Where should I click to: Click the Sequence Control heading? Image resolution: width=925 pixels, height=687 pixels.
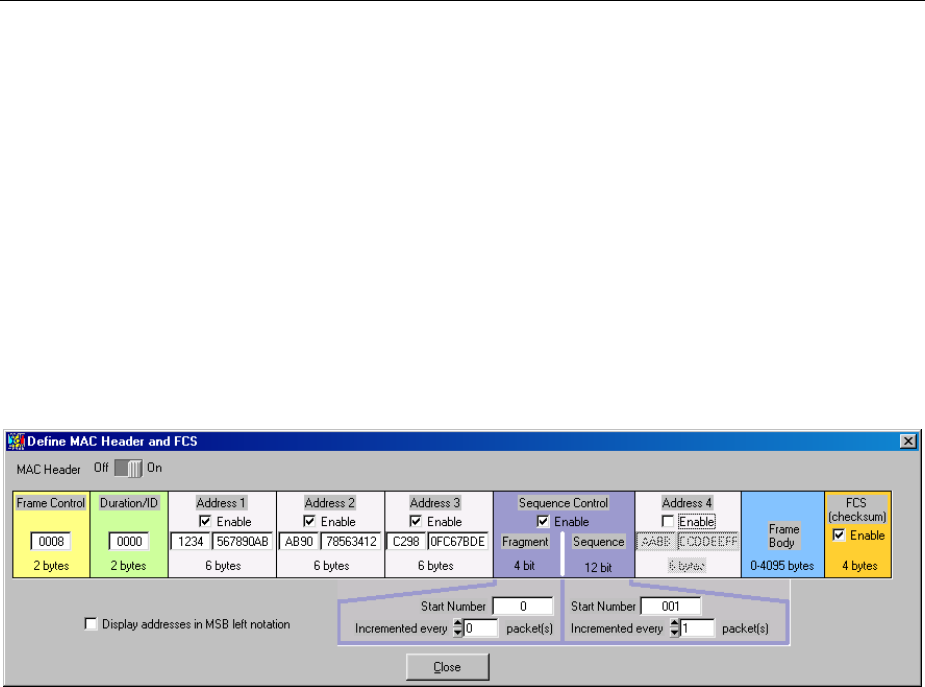(x=563, y=503)
